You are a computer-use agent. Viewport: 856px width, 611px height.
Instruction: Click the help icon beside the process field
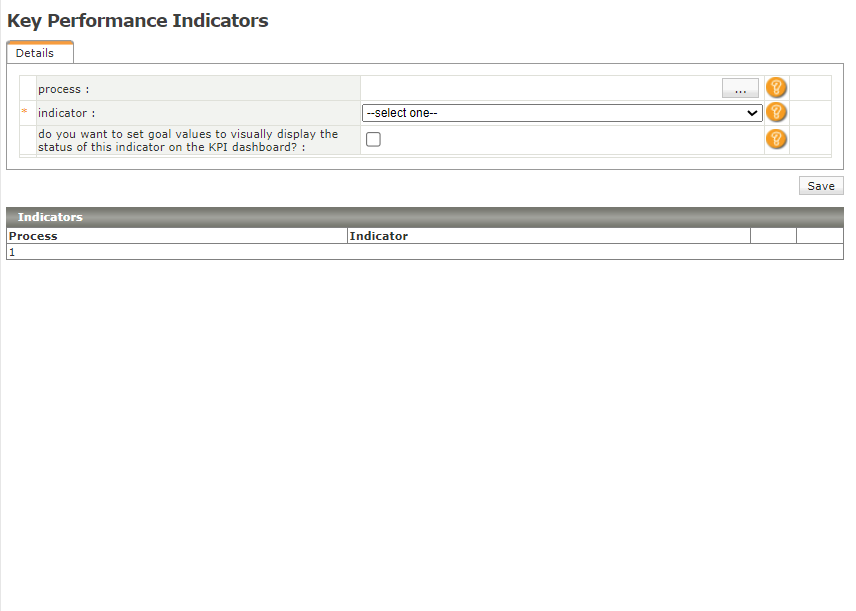pyautogui.click(x=776, y=88)
